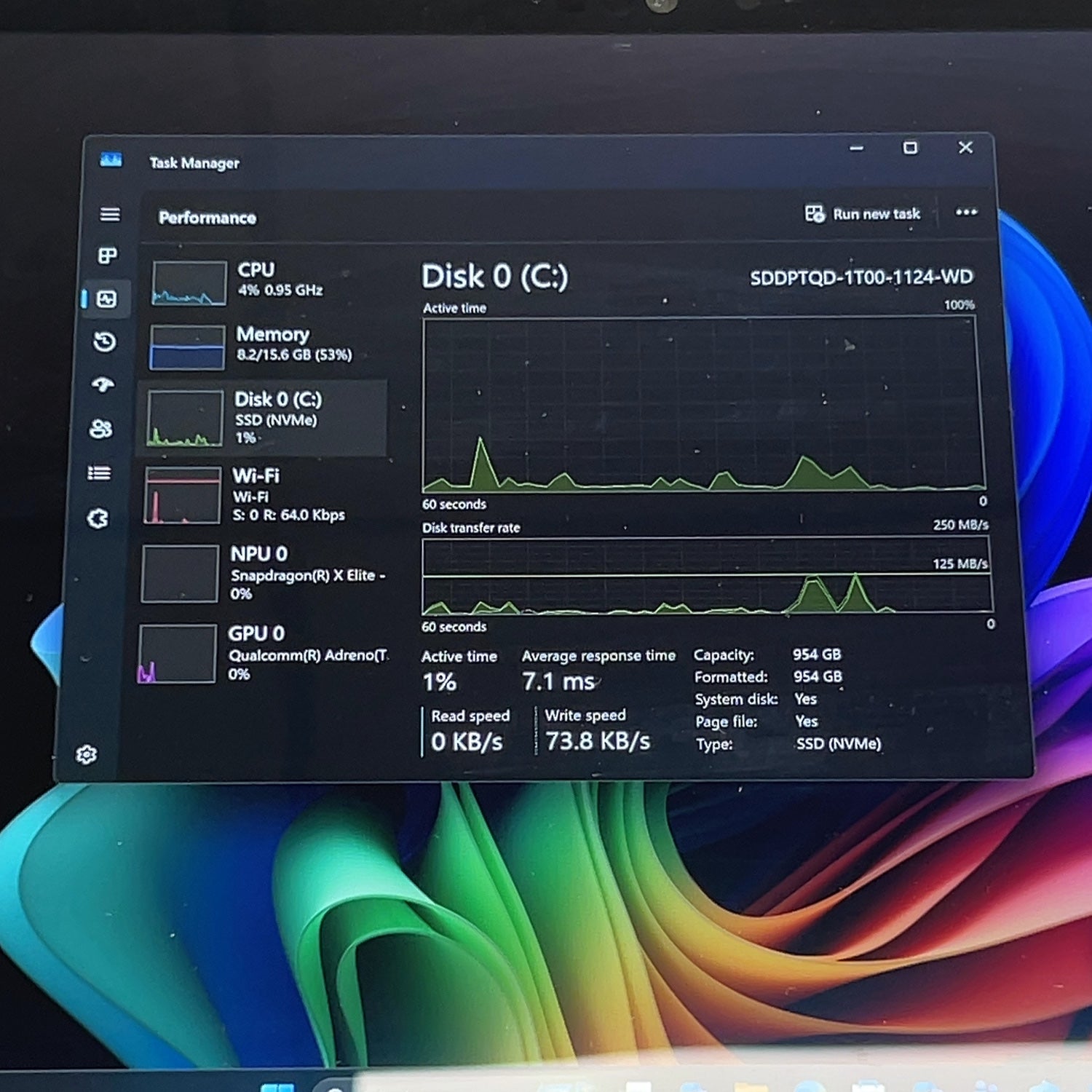The image size is (1092, 1092).
Task: Click the Page file Yes value
Action: pos(807,721)
